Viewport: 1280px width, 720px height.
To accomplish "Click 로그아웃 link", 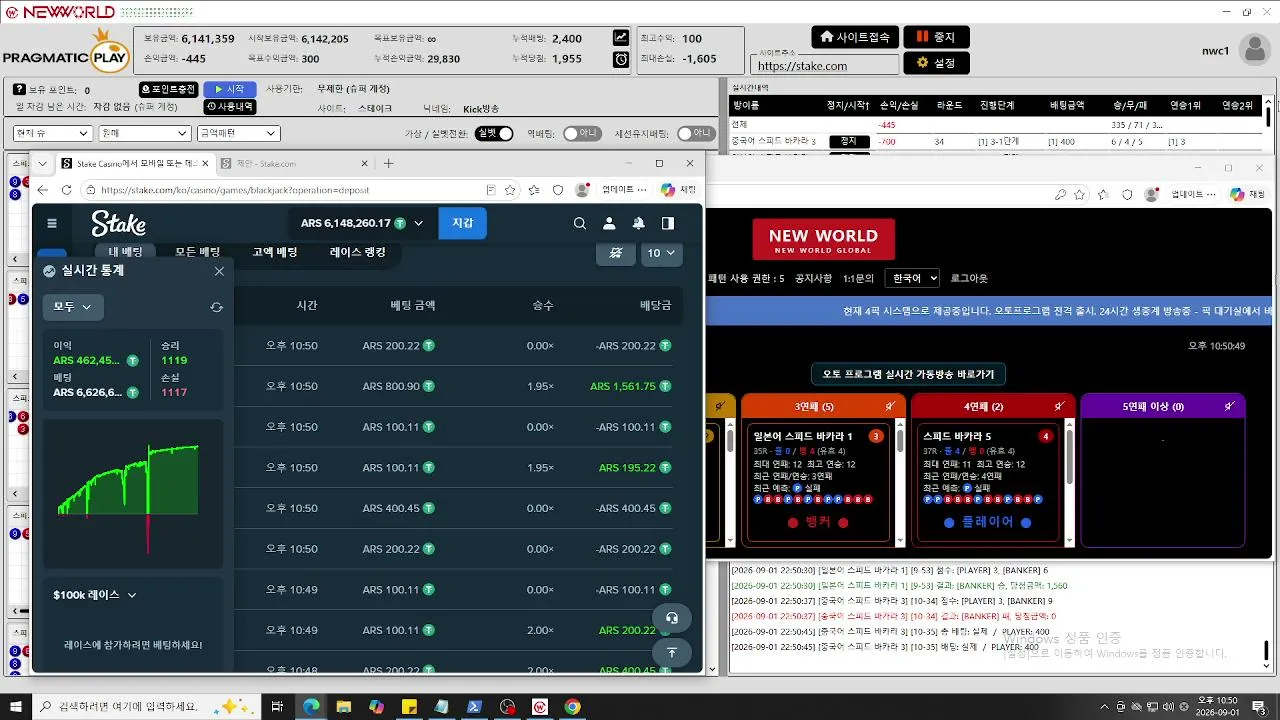I will [x=969, y=278].
